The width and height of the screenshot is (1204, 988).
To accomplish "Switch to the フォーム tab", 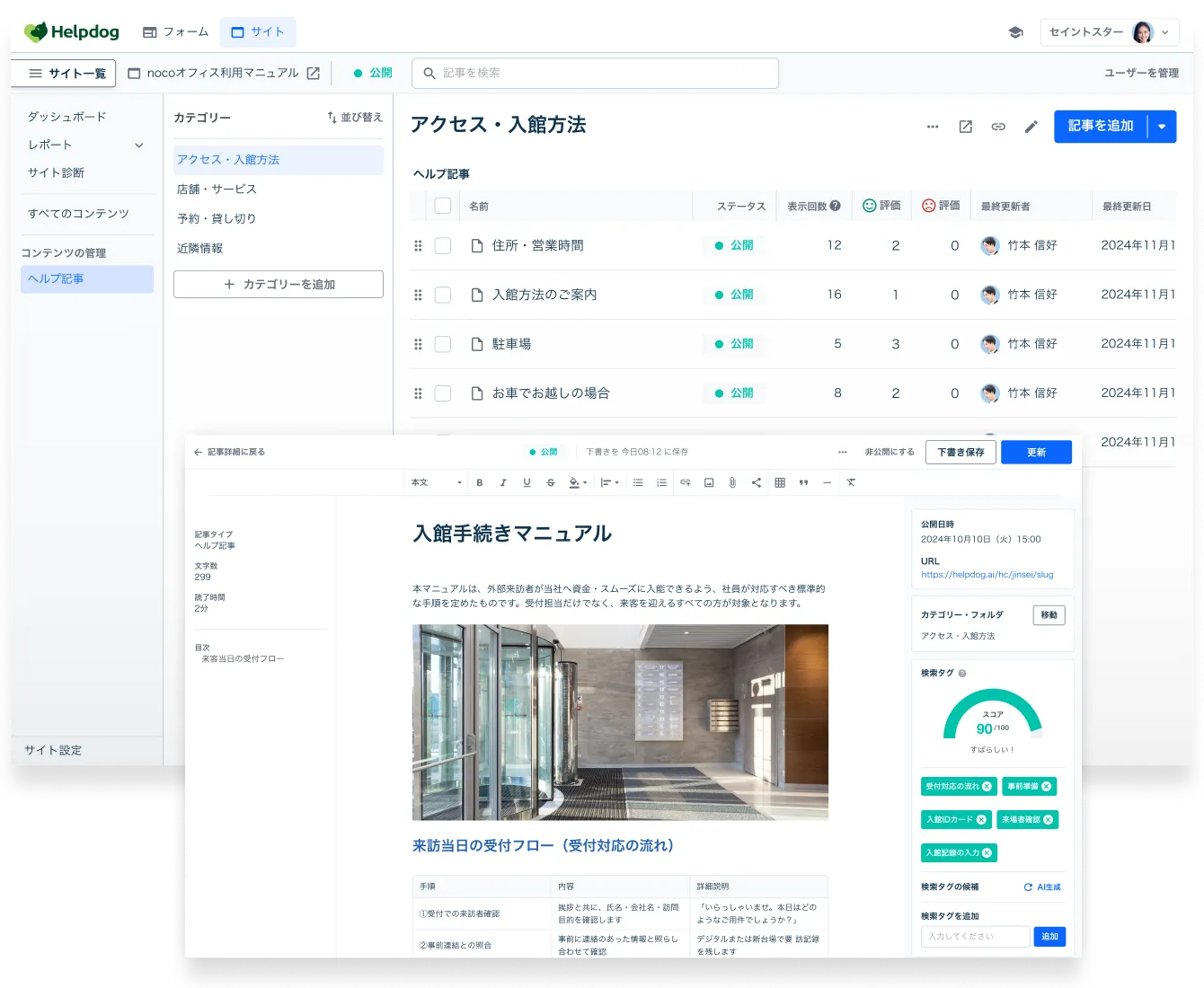I will point(176,32).
